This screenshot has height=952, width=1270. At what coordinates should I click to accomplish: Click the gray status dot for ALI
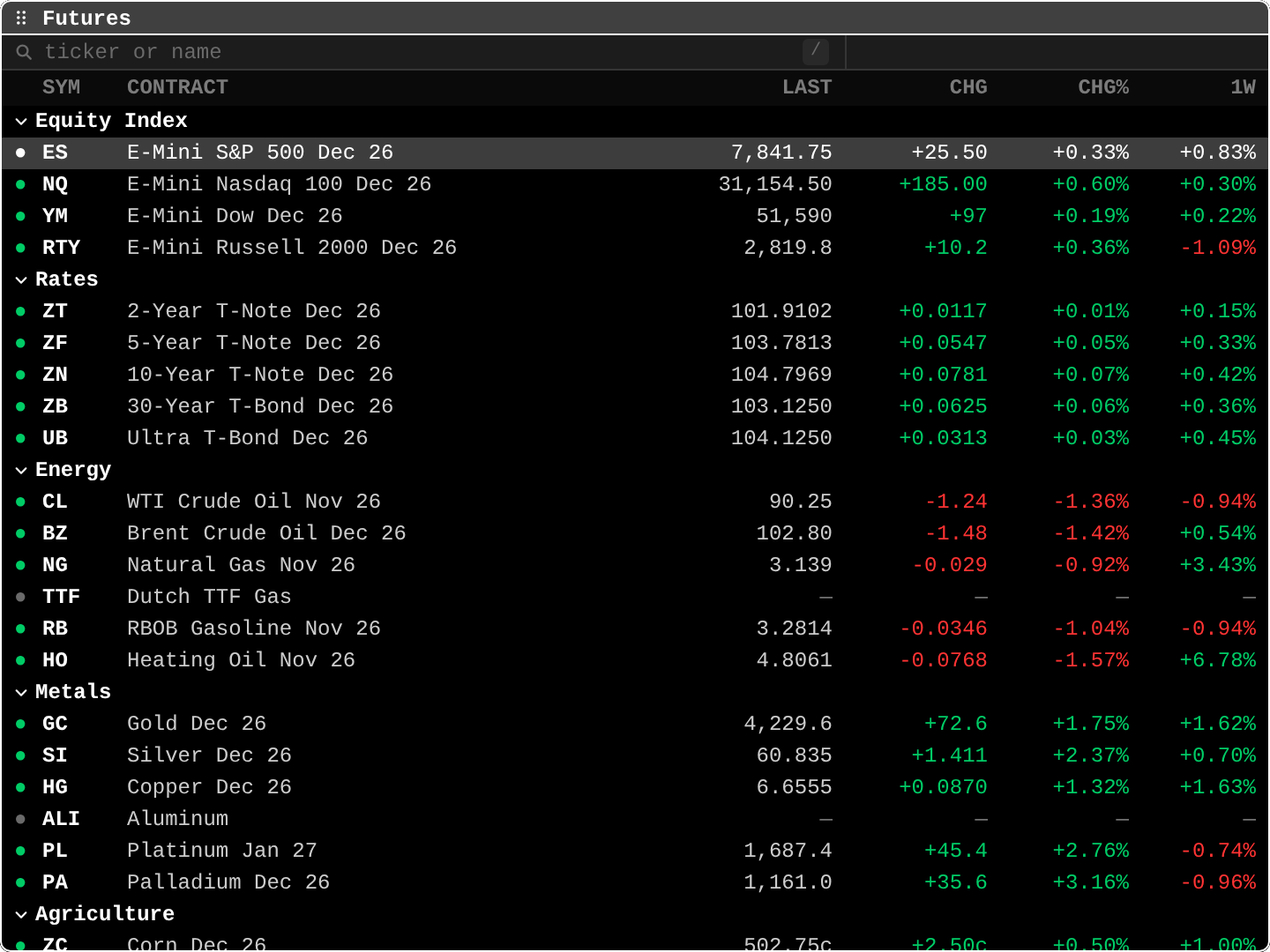20,819
